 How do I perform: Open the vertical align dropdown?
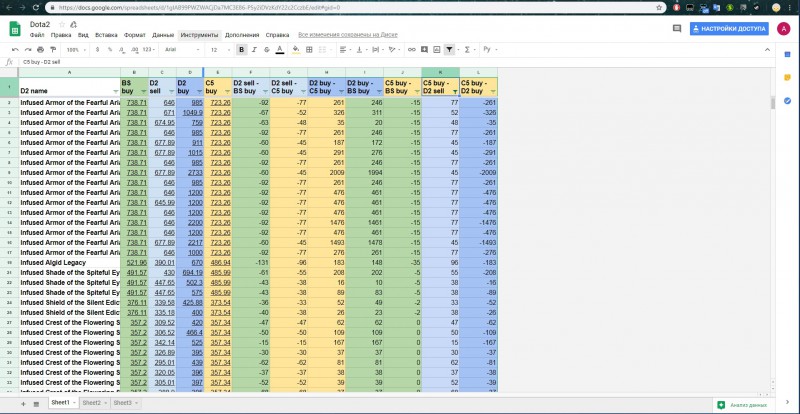(x=361, y=50)
